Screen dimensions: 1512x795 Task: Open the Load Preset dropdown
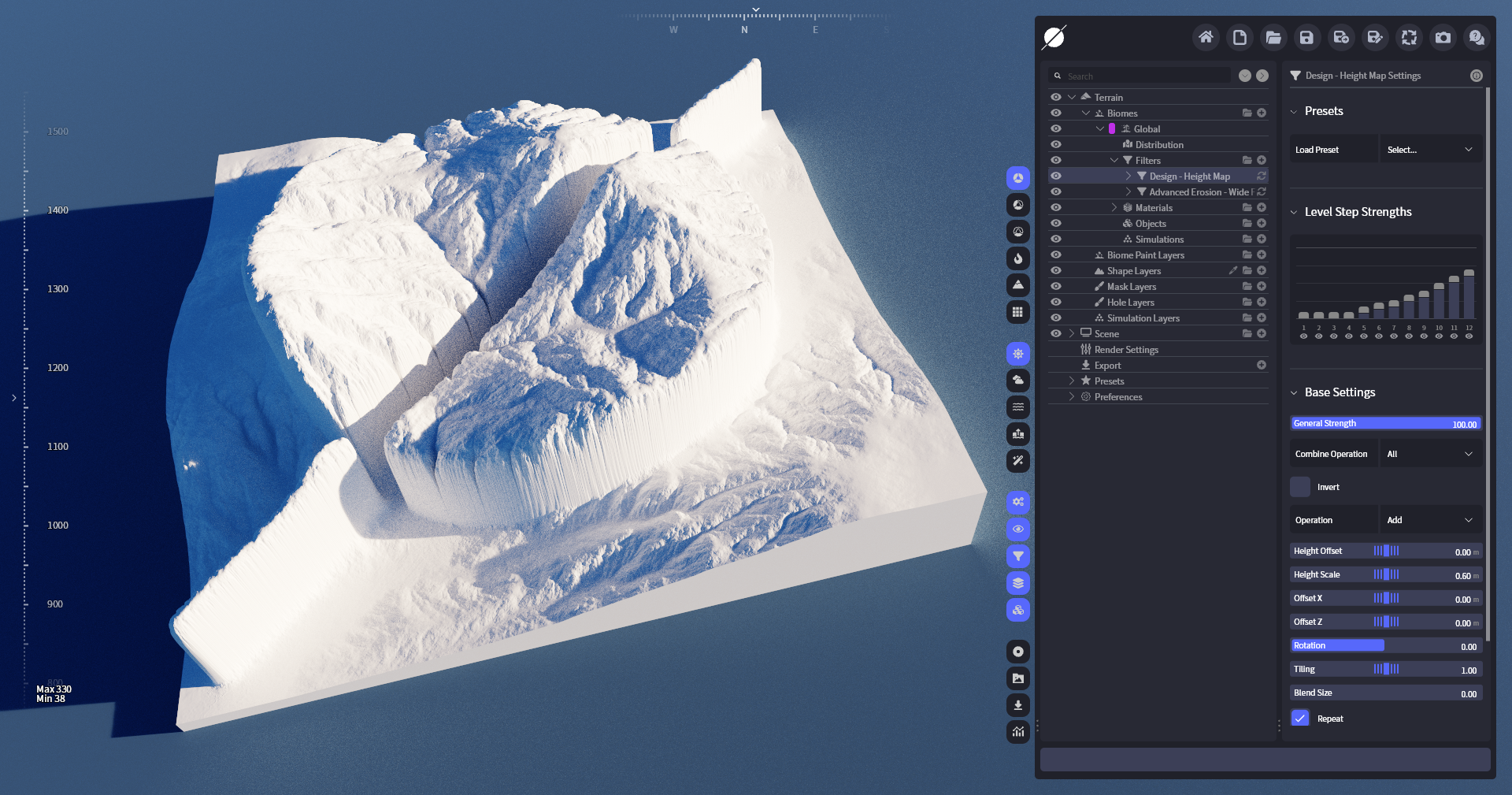[1430, 150]
